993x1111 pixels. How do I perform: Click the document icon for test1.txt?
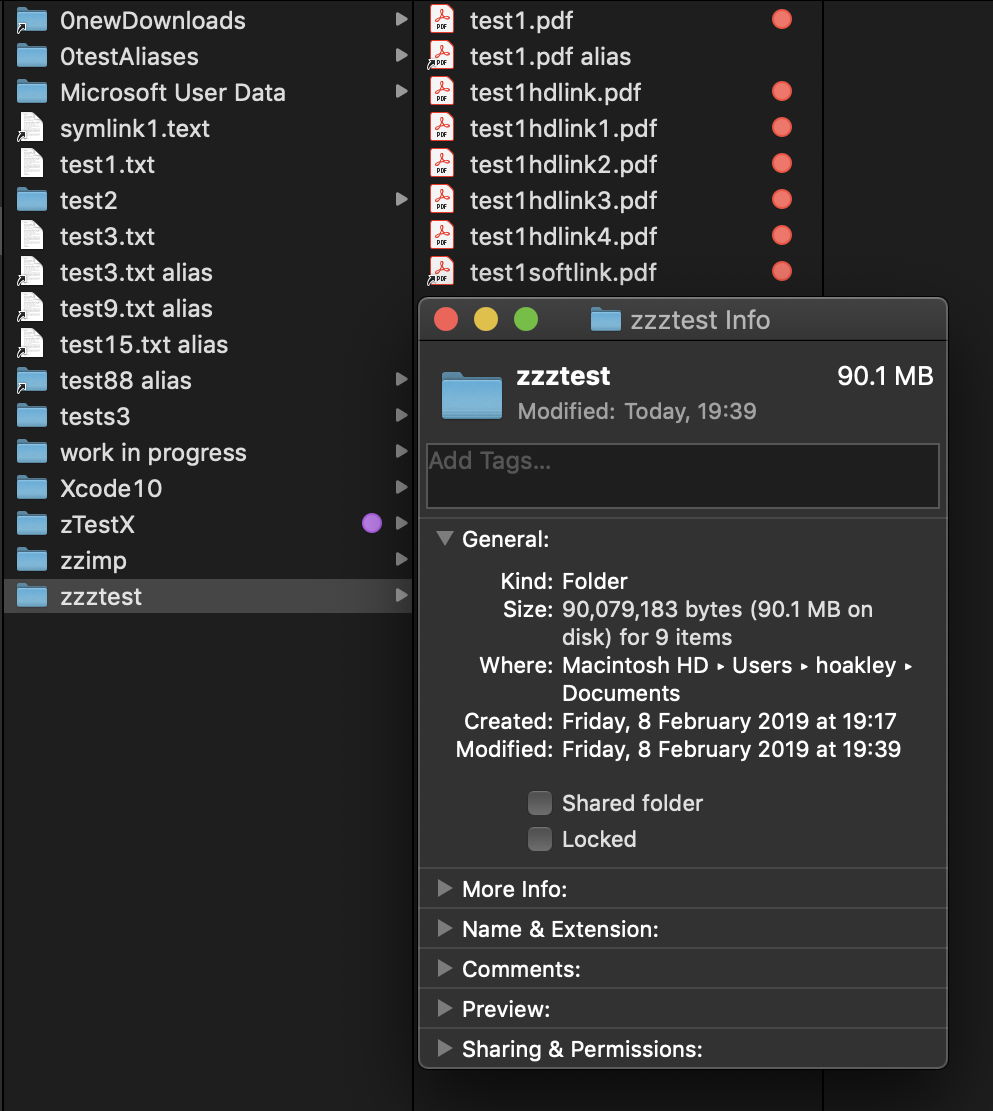coord(32,164)
